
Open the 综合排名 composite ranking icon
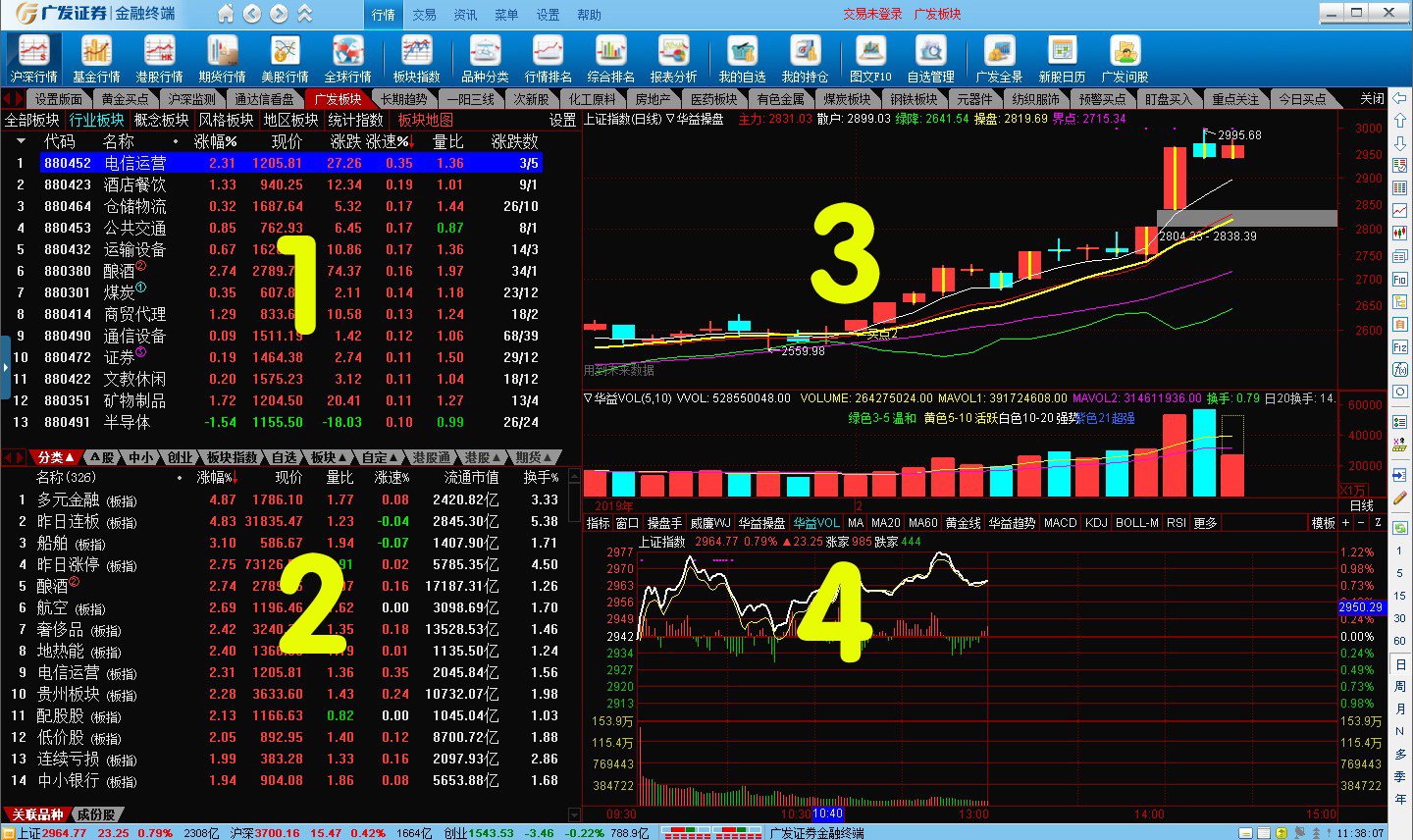click(610, 59)
